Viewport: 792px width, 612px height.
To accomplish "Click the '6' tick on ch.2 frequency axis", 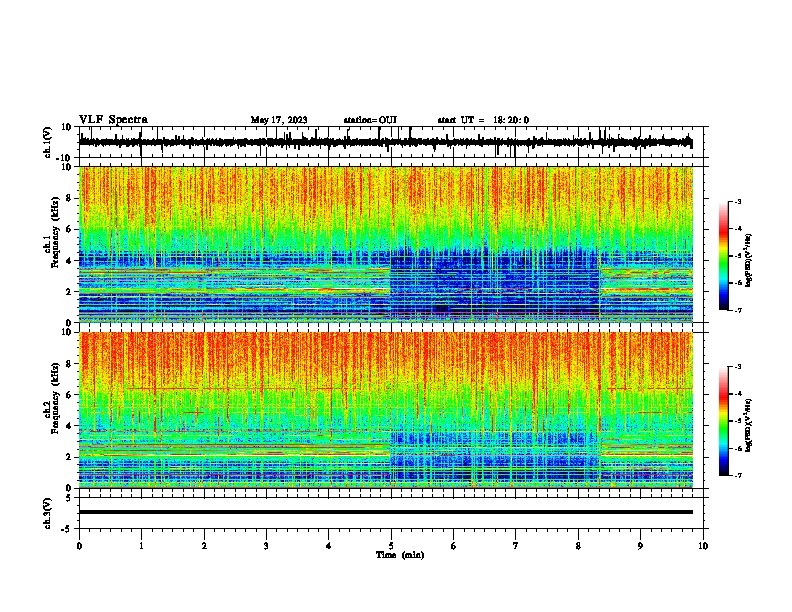I will click(69, 395).
